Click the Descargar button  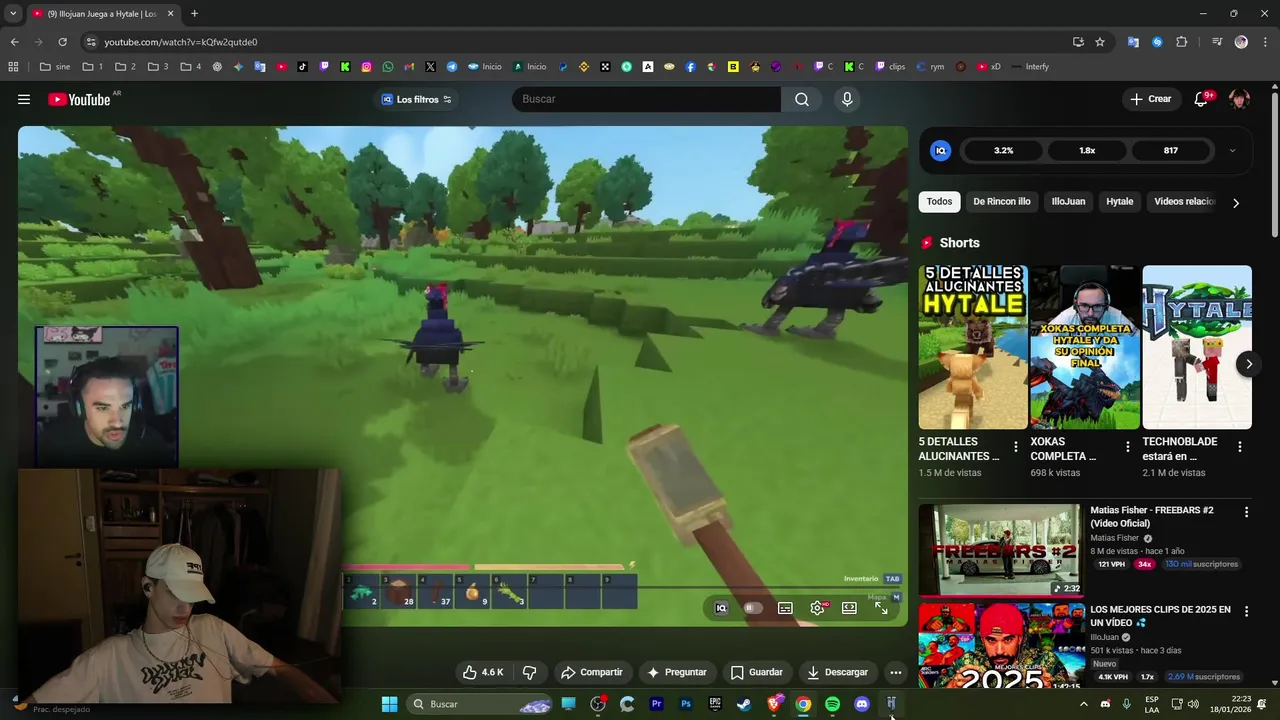click(x=838, y=672)
